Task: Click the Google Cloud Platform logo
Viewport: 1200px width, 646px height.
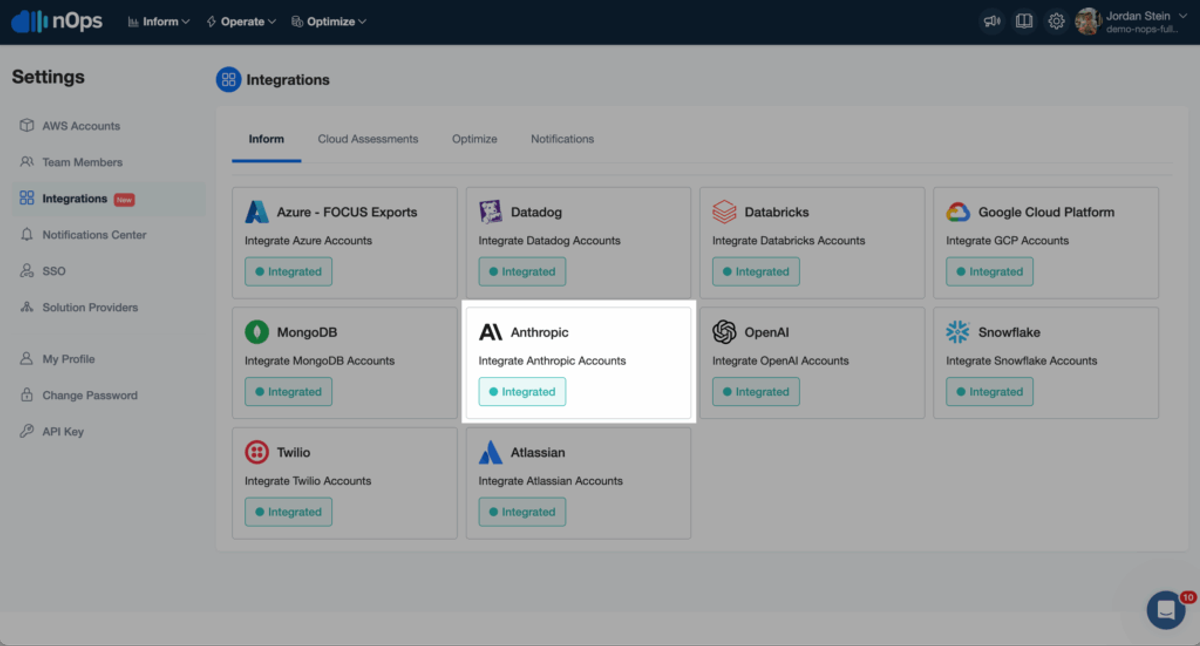Action: click(958, 212)
